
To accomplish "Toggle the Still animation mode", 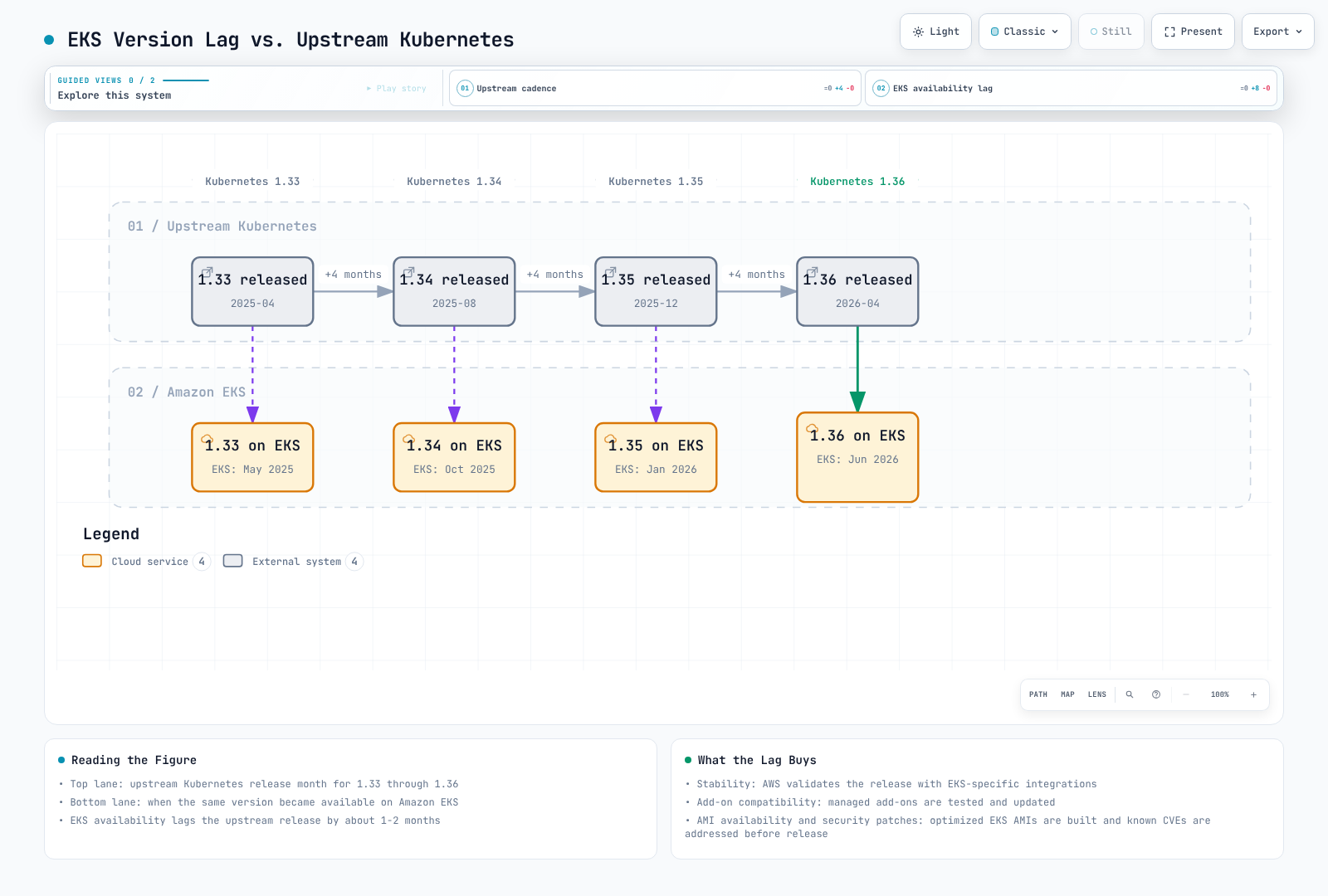I will (x=1111, y=32).
